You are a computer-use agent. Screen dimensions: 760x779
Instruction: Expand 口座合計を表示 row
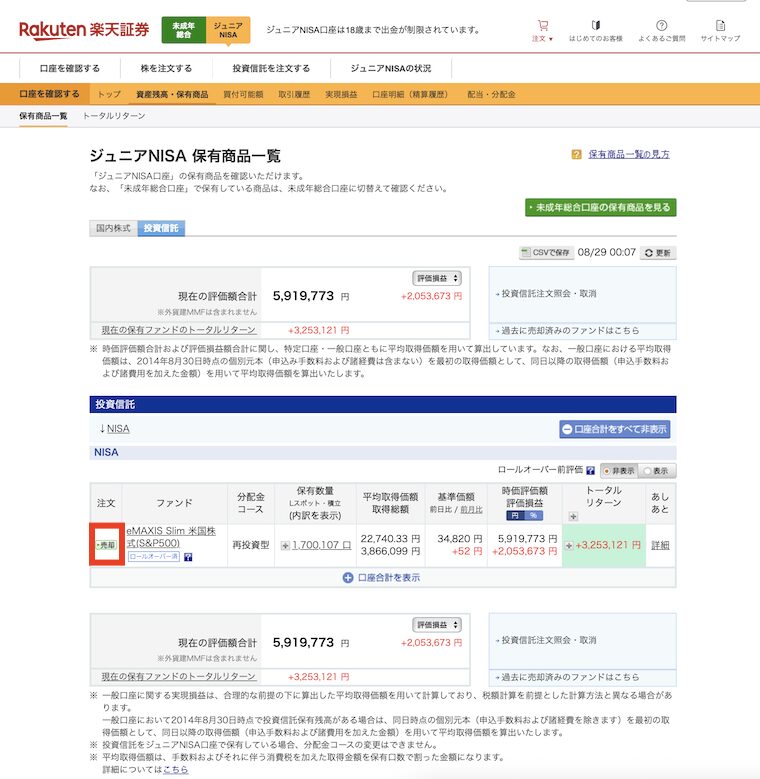click(382, 577)
